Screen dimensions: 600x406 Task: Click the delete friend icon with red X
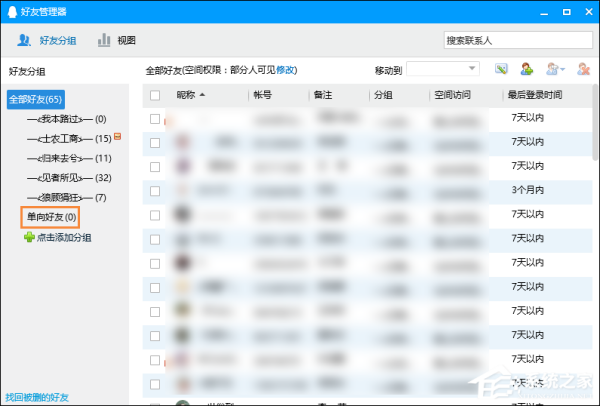pyautogui.click(x=583, y=69)
